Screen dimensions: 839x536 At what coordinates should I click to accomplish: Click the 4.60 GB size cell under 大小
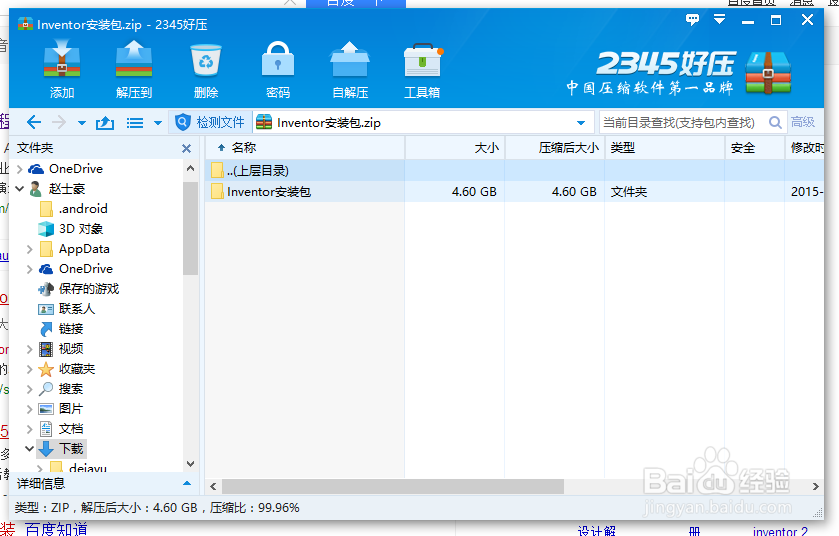(x=474, y=192)
